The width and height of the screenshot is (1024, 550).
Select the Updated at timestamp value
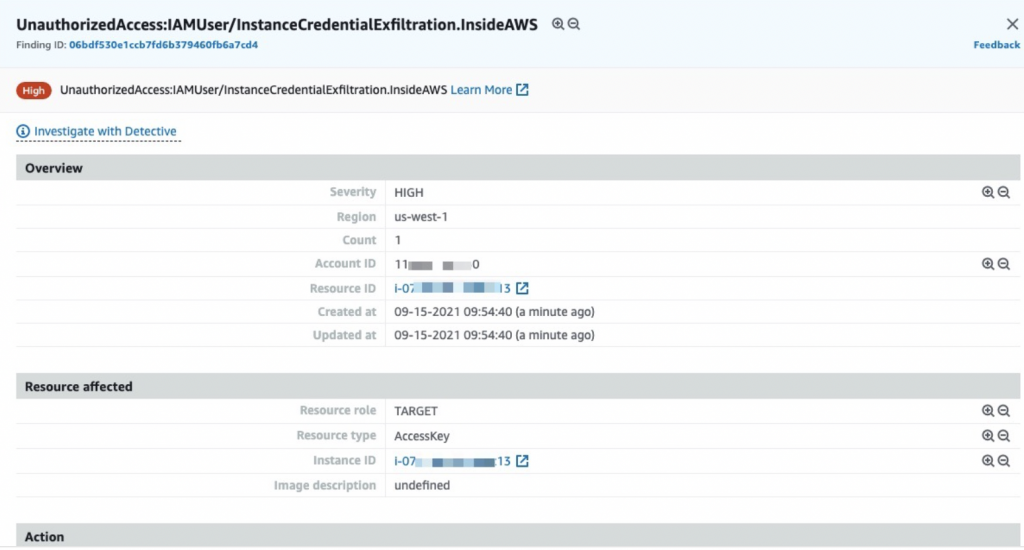pos(494,335)
